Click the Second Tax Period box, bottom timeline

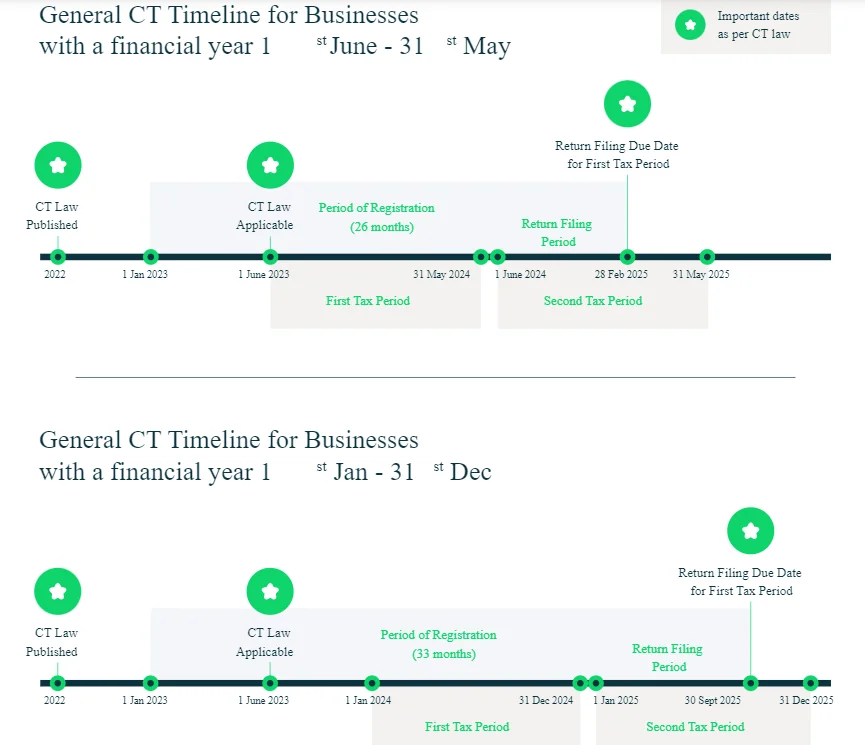pyautogui.click(x=703, y=717)
